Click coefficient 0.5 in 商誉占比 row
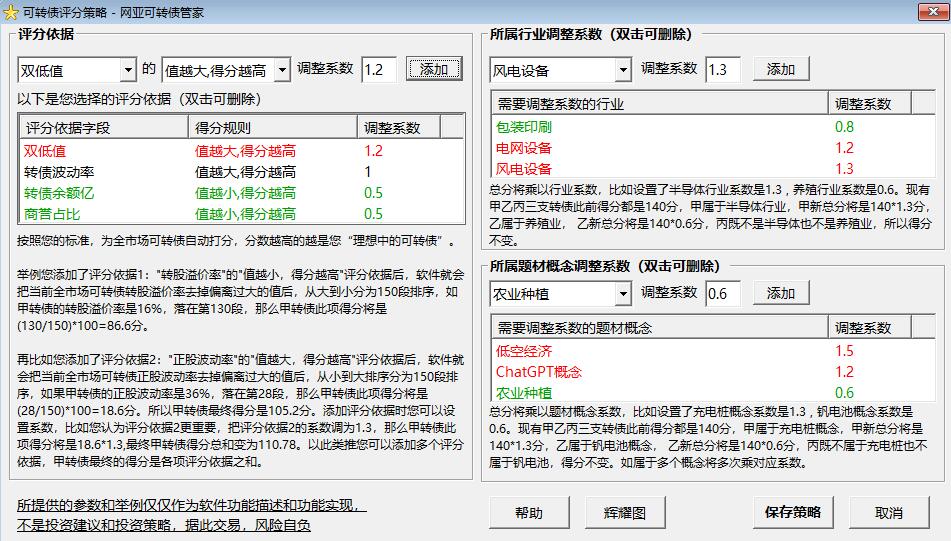The image size is (951, 541). pos(374,213)
